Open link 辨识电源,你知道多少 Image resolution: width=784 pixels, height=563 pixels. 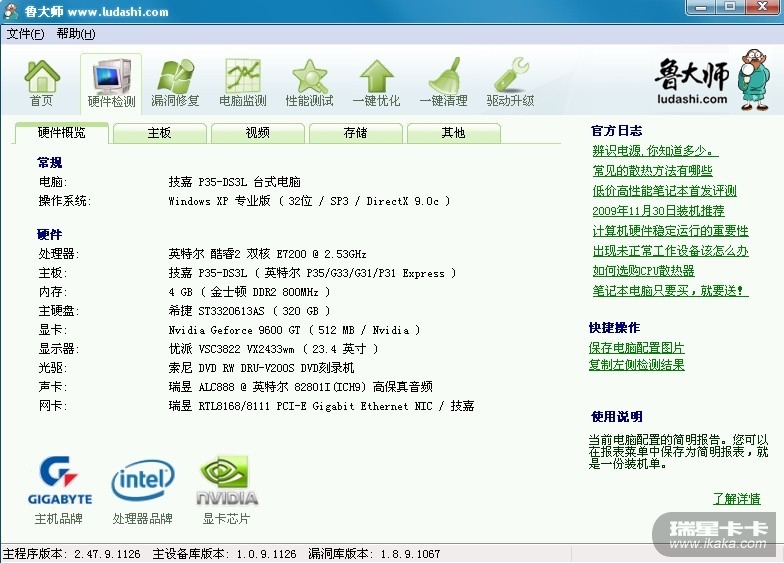point(654,151)
